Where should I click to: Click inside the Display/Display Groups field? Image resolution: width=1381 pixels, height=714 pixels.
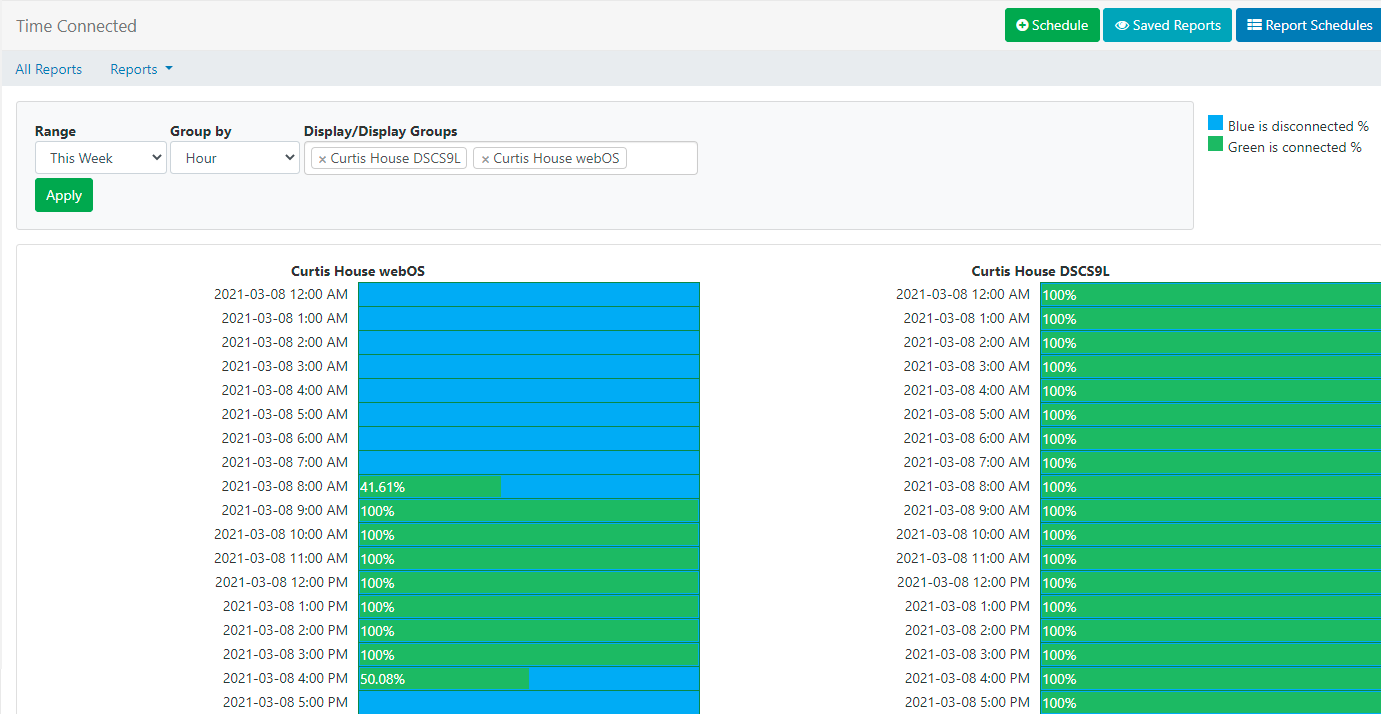pyautogui.click(x=660, y=158)
